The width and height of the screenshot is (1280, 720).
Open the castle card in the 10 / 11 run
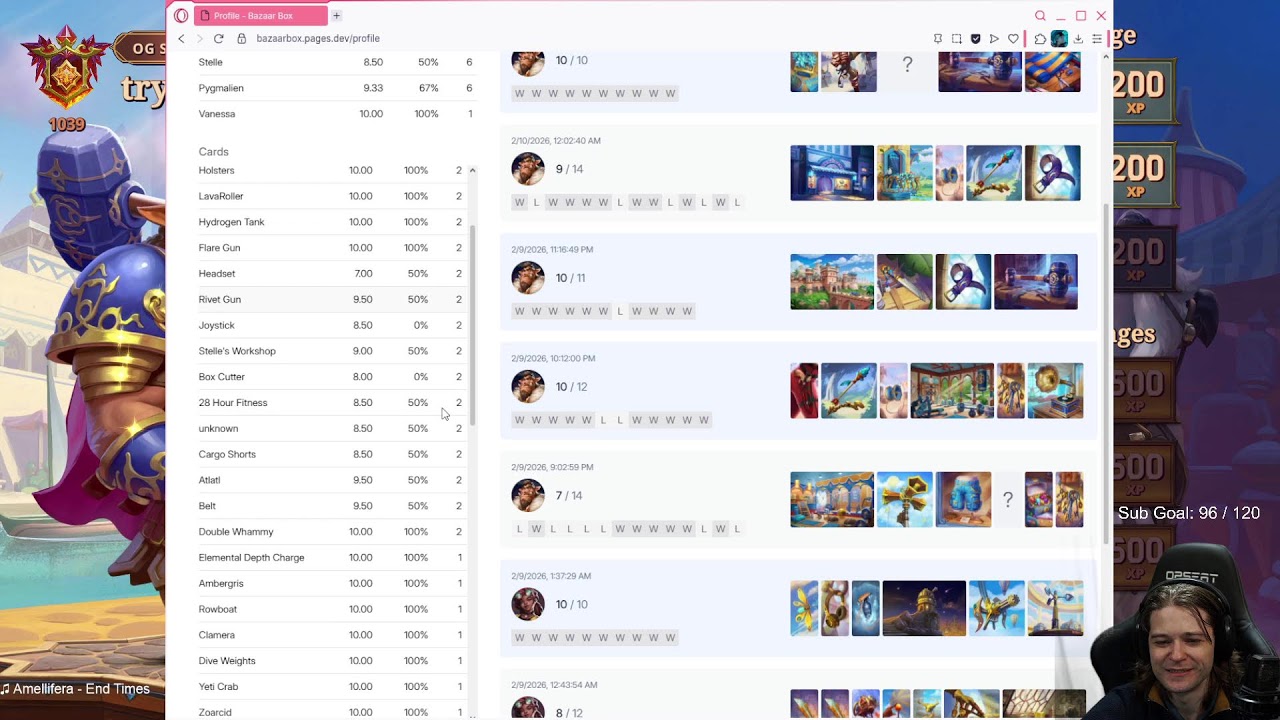tap(832, 282)
